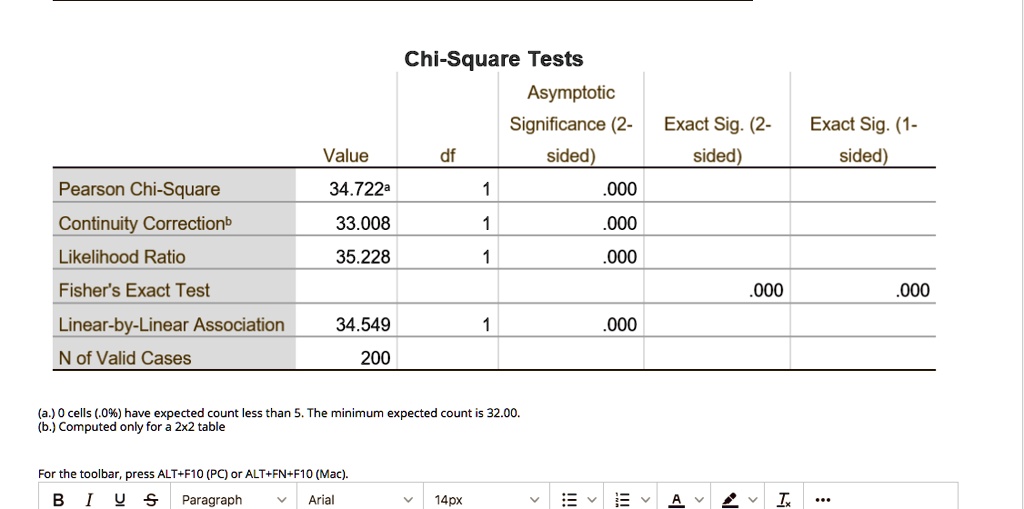Select the value 33.008 in the table

362,223
